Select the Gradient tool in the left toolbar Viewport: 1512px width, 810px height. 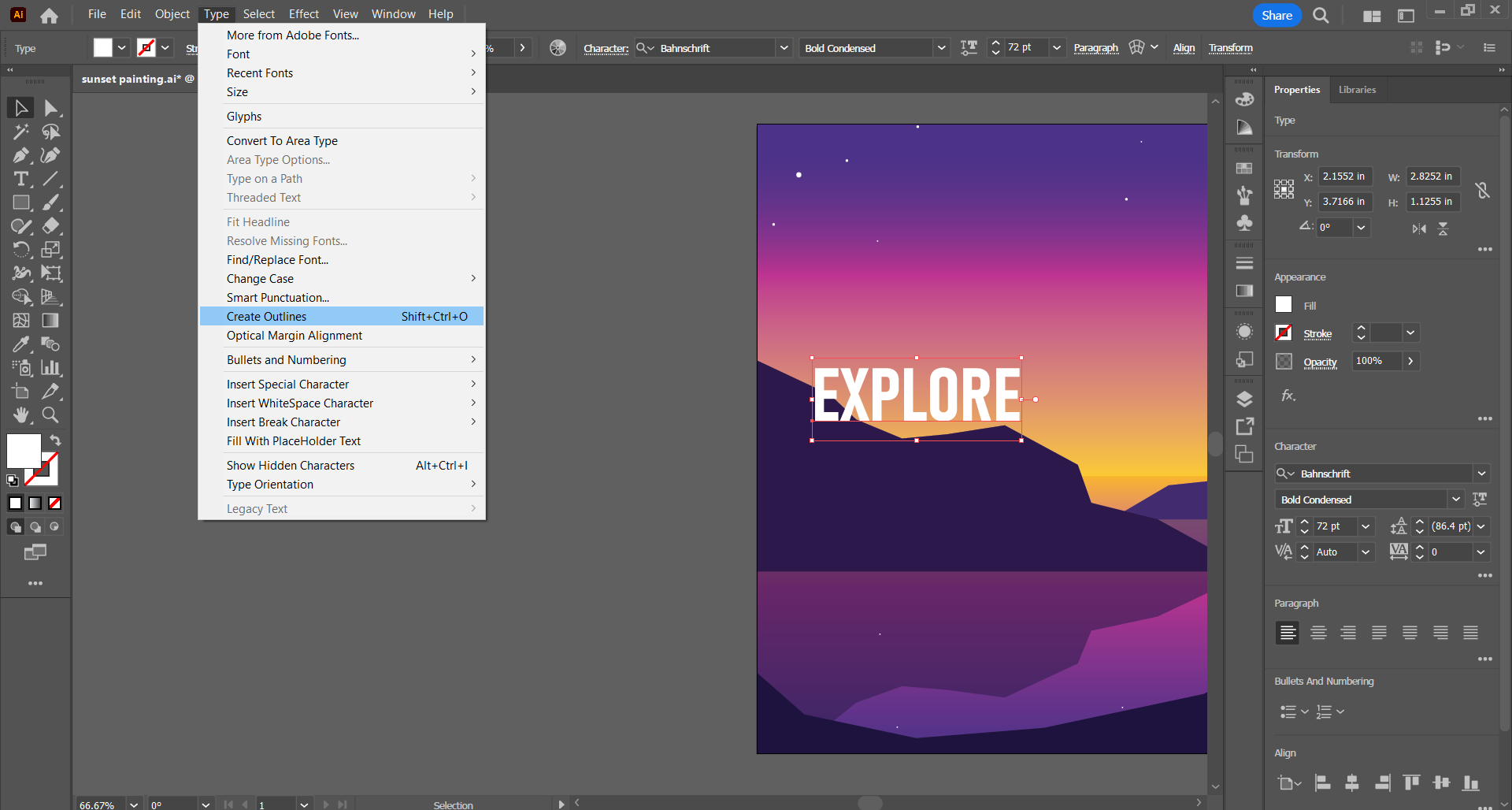[x=50, y=321]
